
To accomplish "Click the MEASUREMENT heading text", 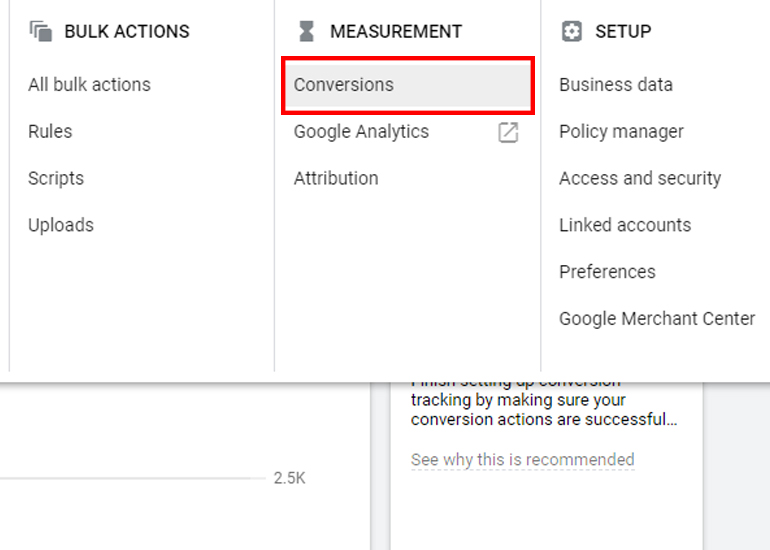I will (x=396, y=31).
